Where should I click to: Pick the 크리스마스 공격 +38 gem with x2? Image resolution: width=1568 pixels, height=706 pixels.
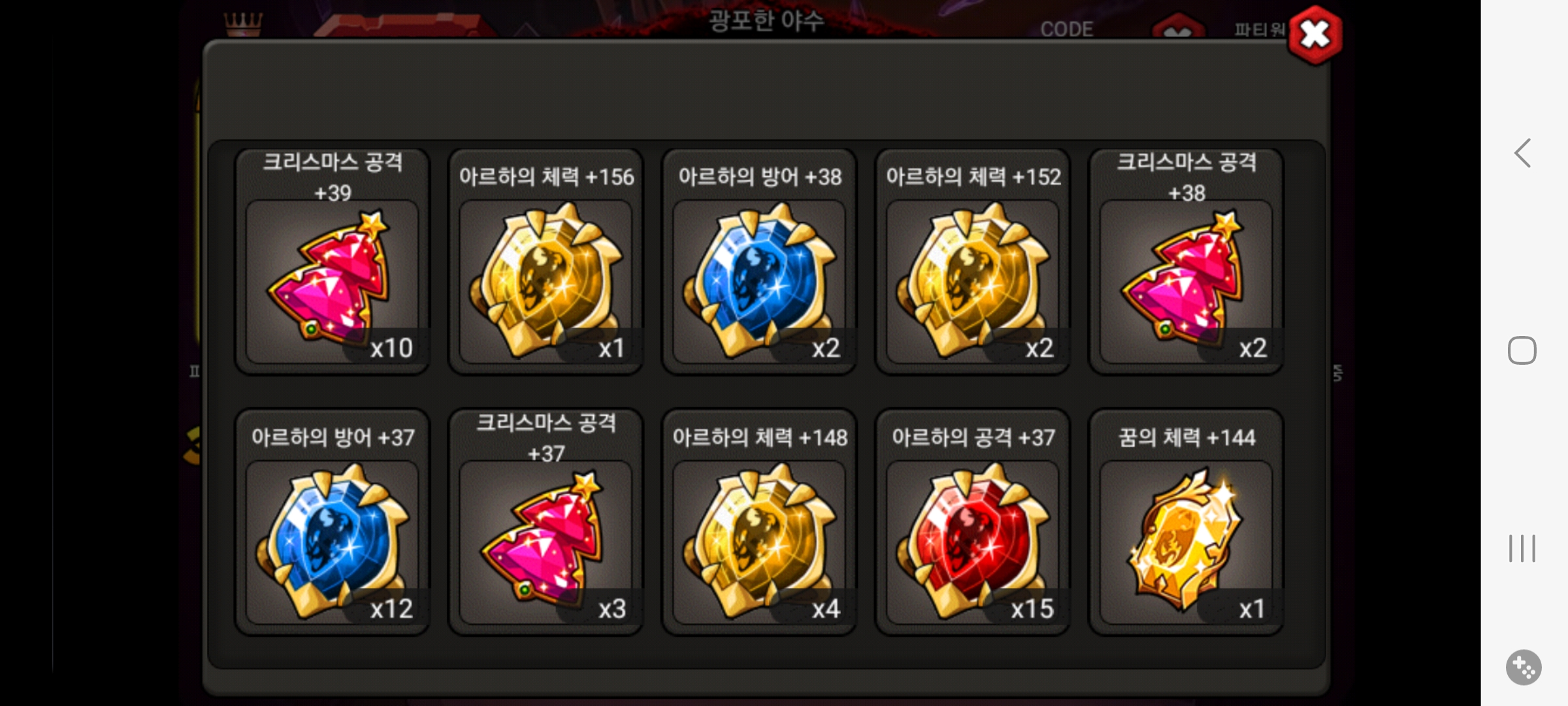[1186, 261]
